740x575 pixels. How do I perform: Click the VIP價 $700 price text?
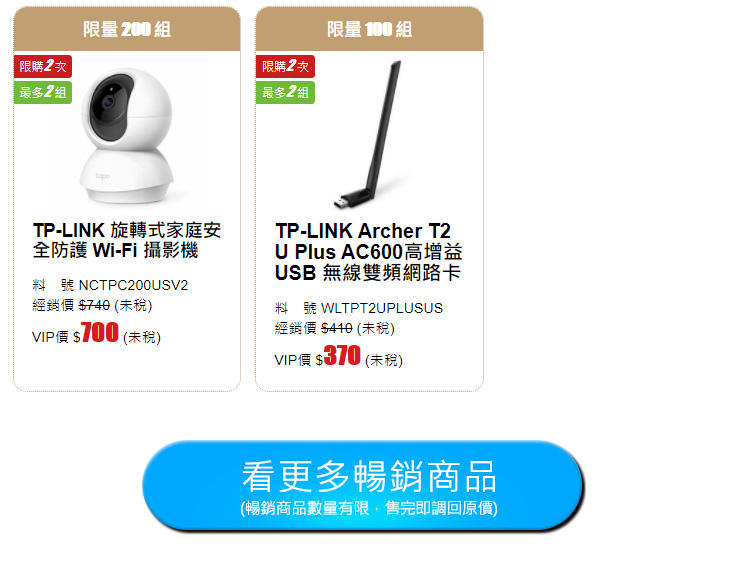96,333
